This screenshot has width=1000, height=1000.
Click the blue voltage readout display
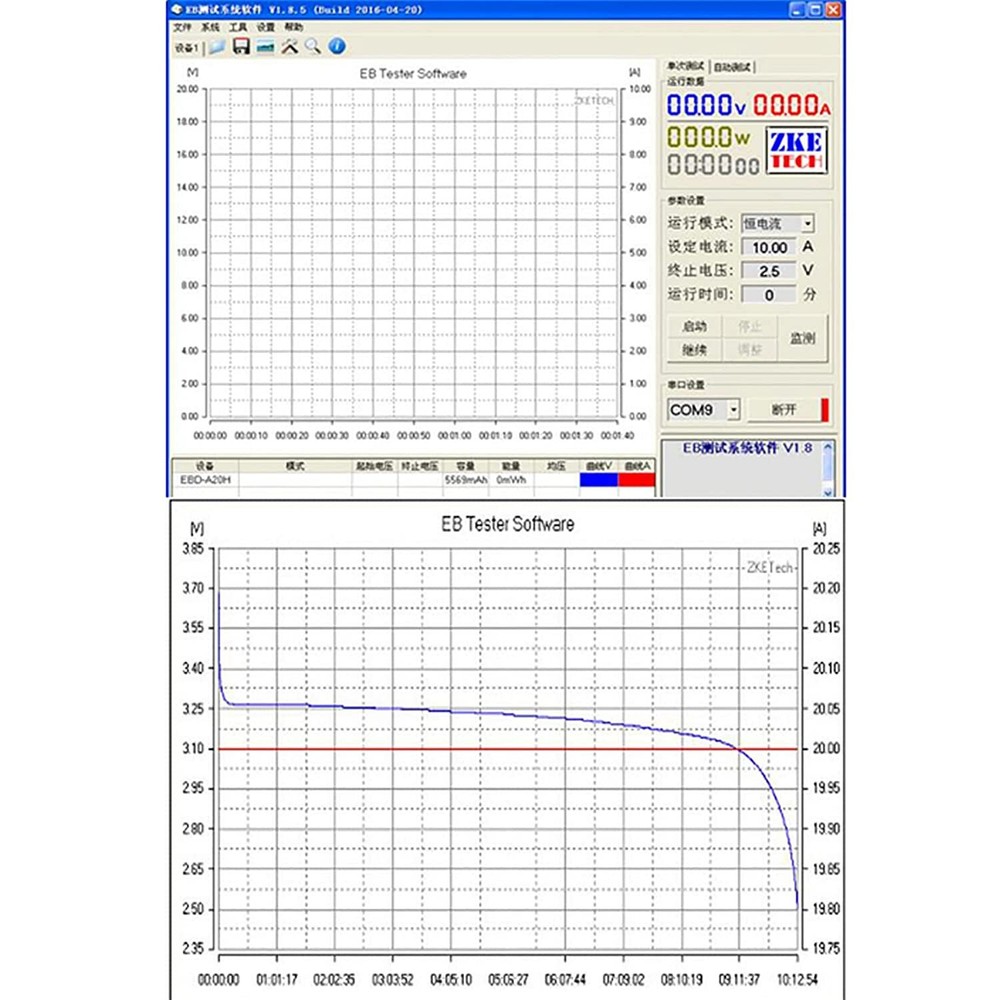[706, 105]
